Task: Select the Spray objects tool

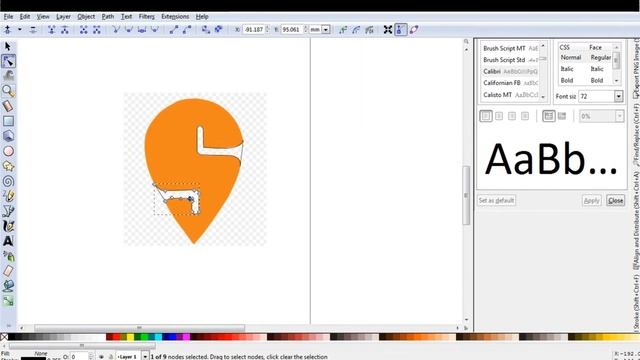Action: (8, 256)
